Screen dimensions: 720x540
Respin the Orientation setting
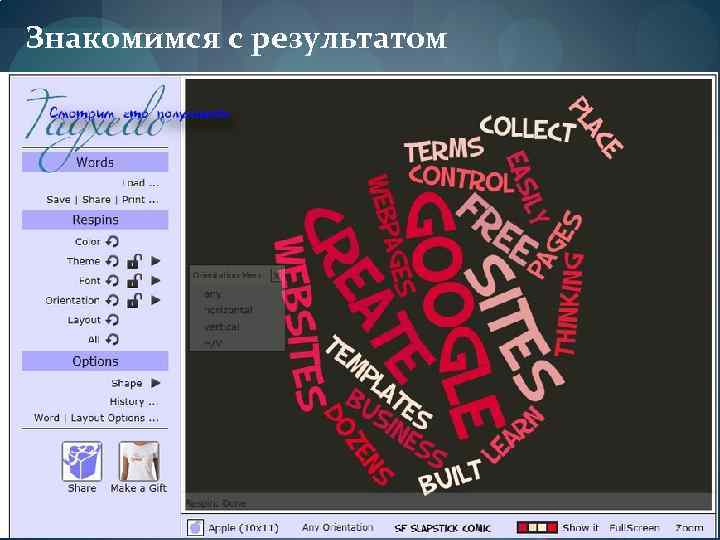[x=112, y=300]
